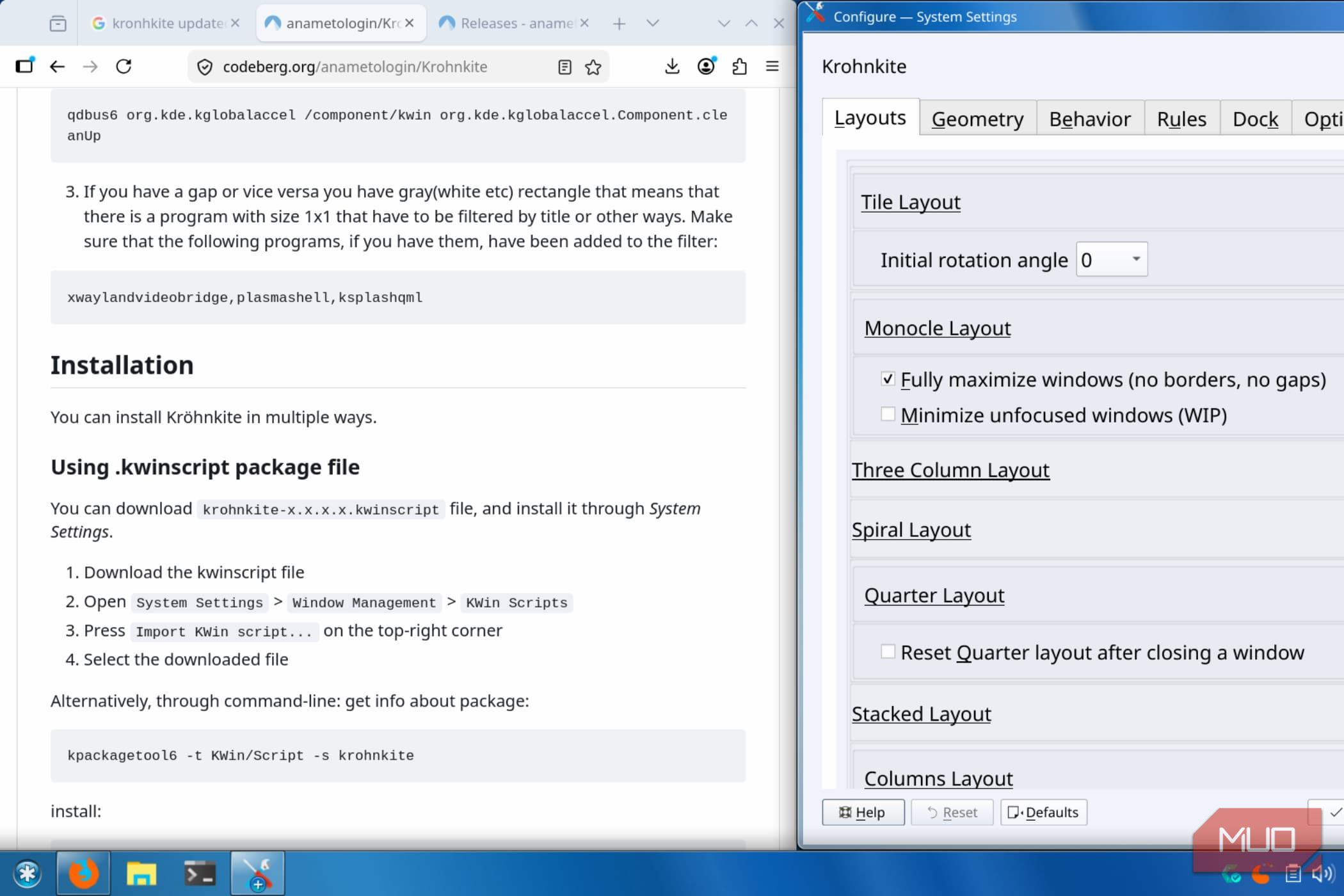Click the Using .kwinscript package file heading
Screen dimensions: 1344x896
205,467
